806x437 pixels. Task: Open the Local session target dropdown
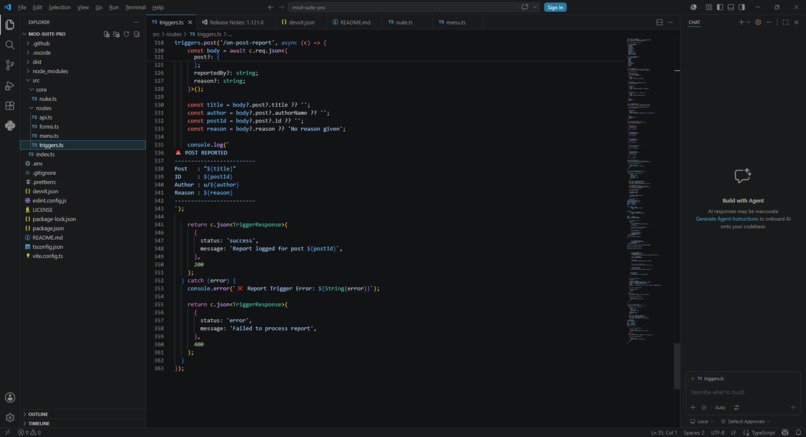coord(702,422)
